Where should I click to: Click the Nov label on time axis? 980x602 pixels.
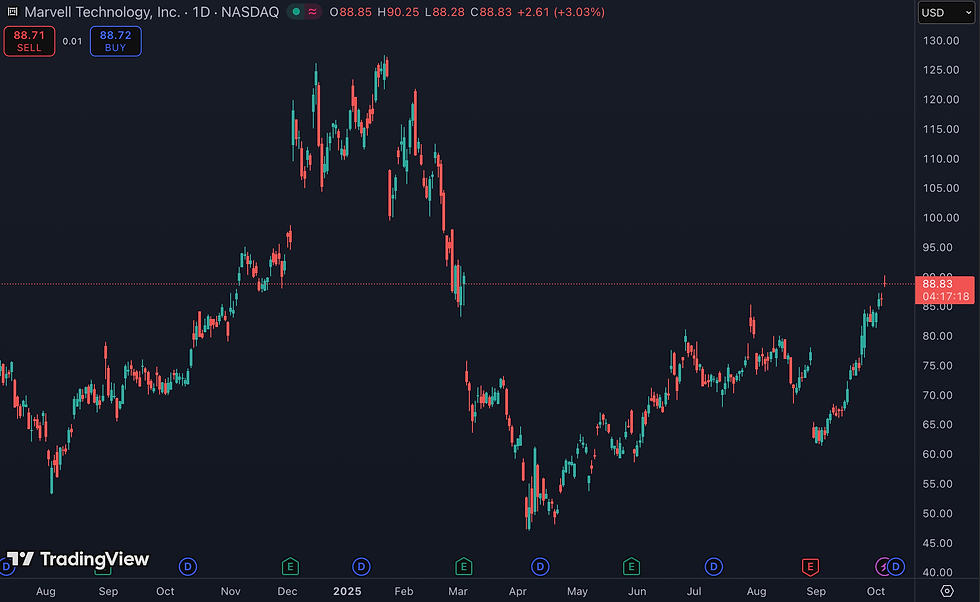[x=231, y=591]
